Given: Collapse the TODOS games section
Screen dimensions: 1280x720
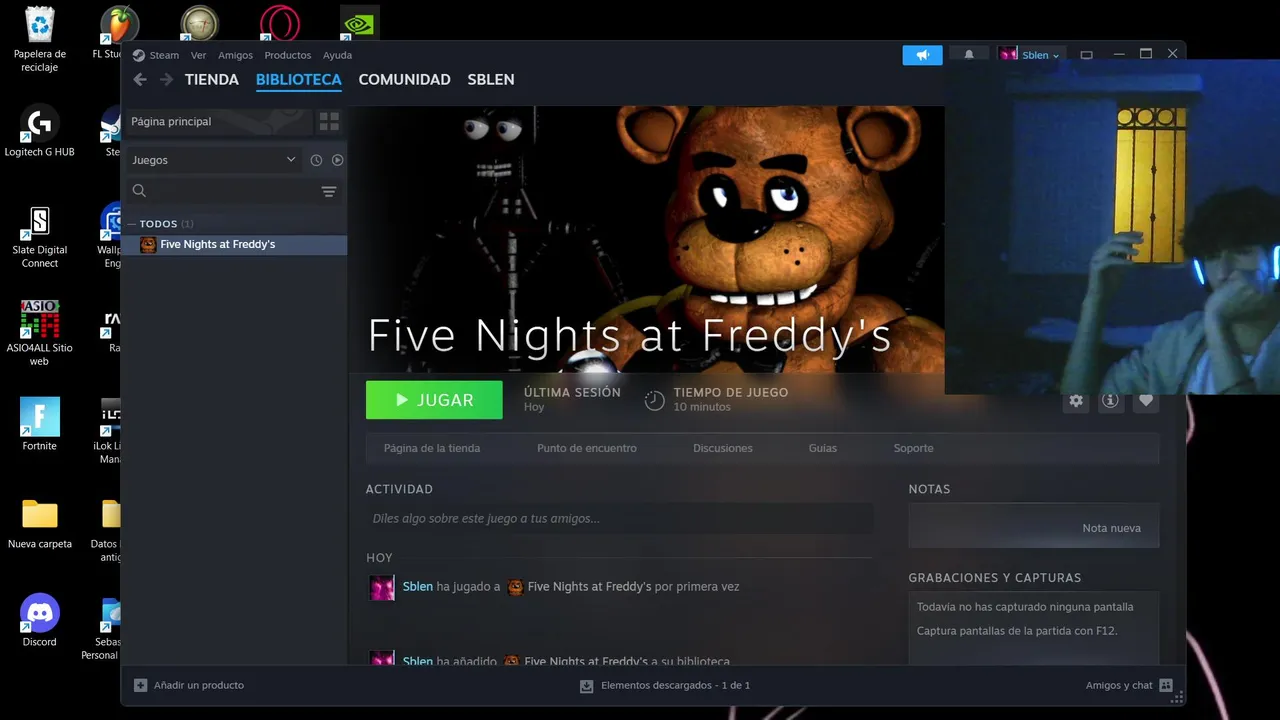Looking at the screenshot, I should point(133,224).
